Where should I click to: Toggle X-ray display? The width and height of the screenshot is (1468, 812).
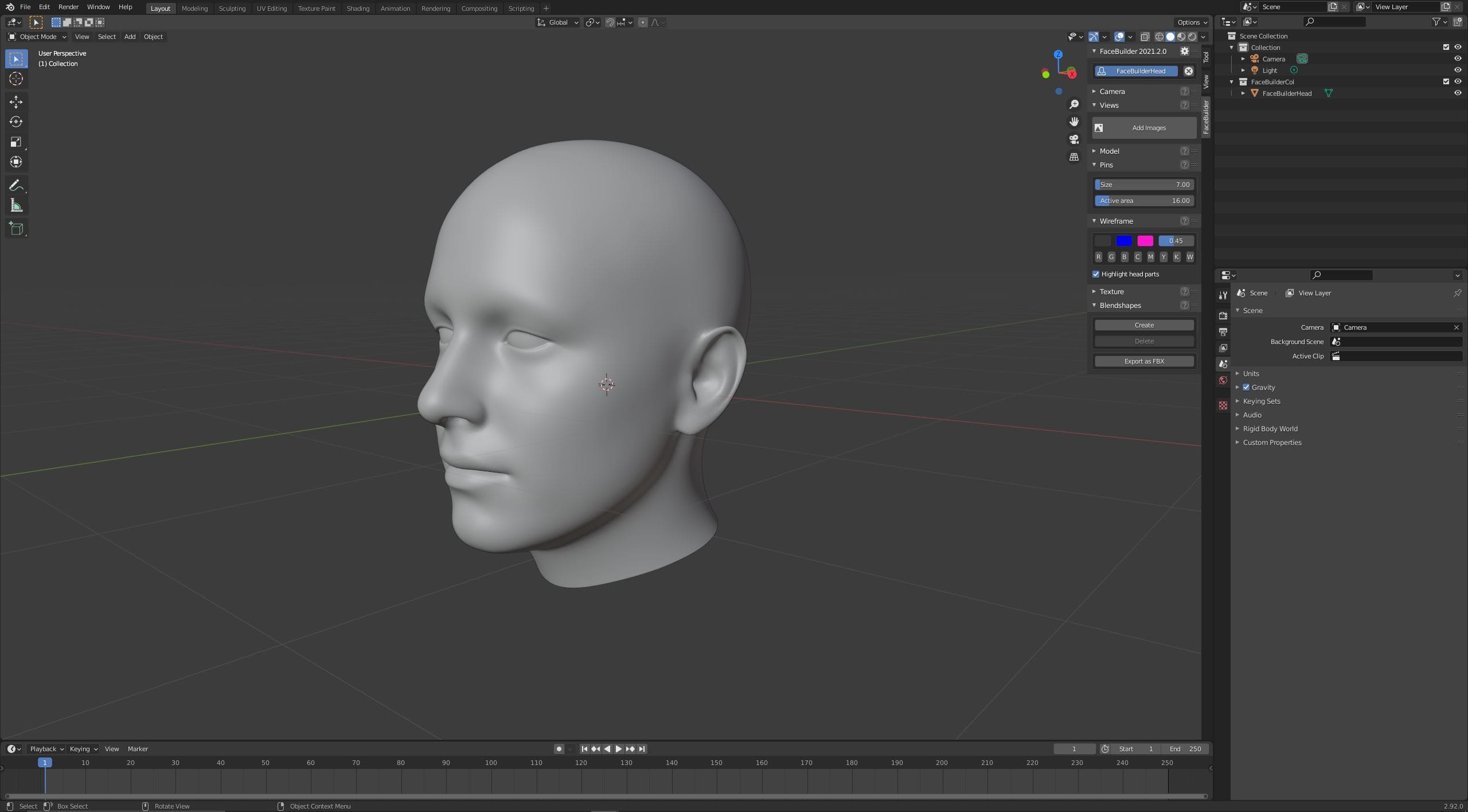pyautogui.click(x=1145, y=37)
